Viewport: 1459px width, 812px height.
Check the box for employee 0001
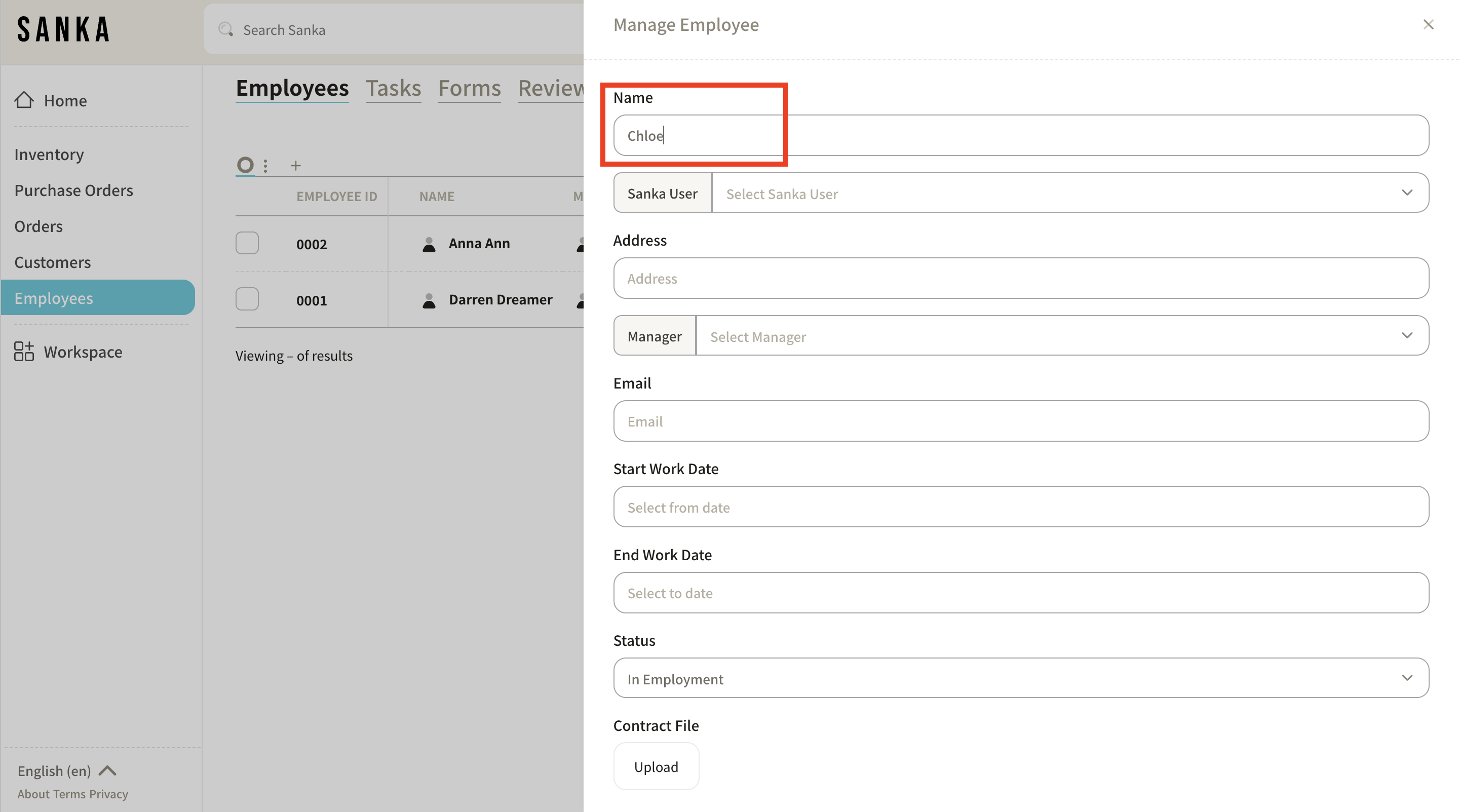click(247, 299)
